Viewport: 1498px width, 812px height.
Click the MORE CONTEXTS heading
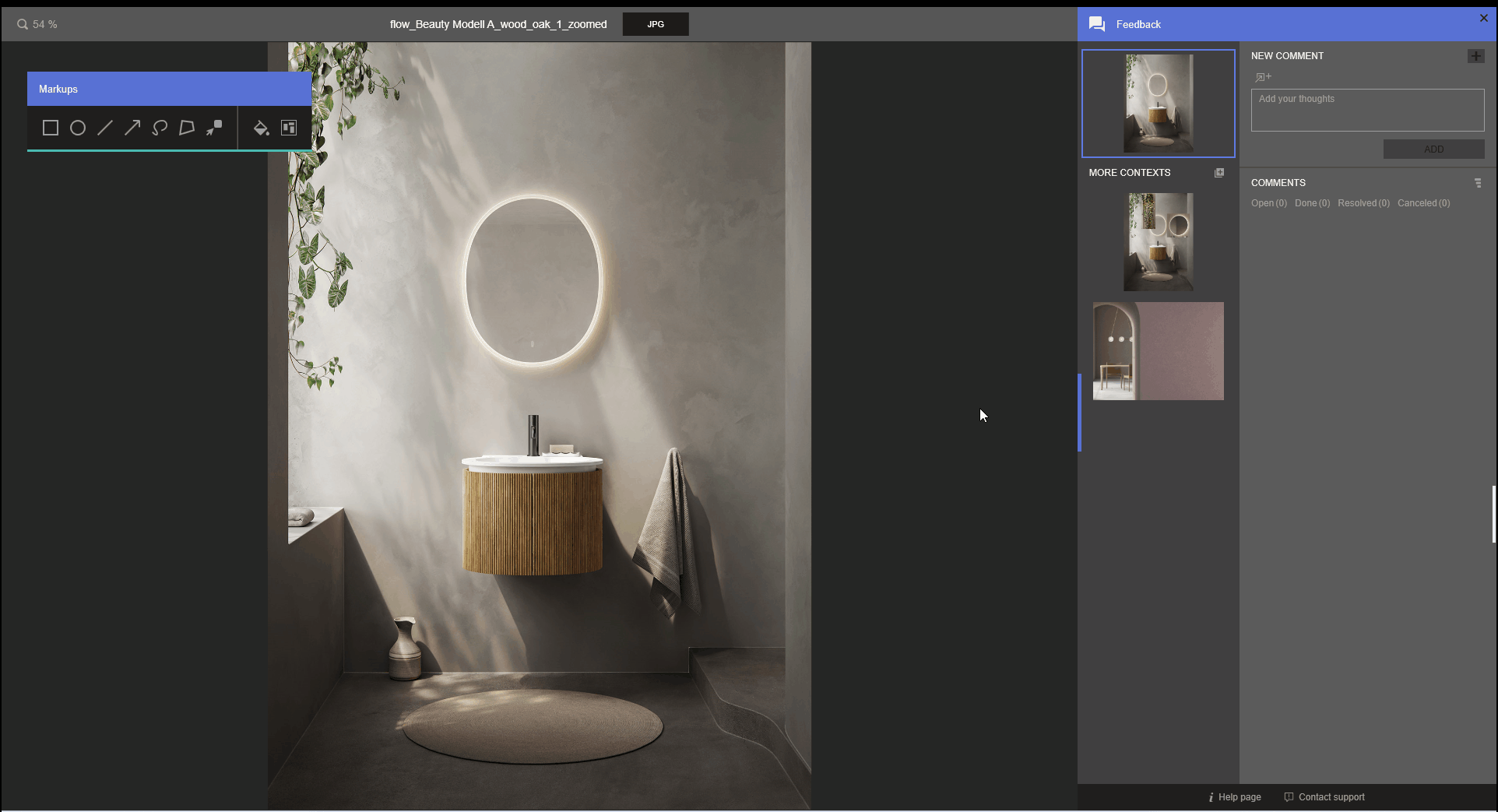tap(1130, 173)
